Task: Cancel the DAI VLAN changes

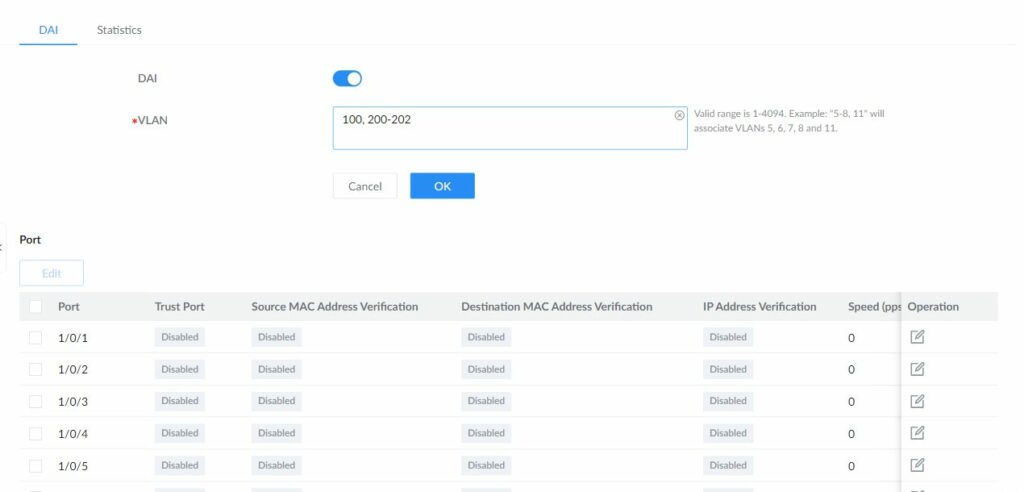Action: [364, 186]
